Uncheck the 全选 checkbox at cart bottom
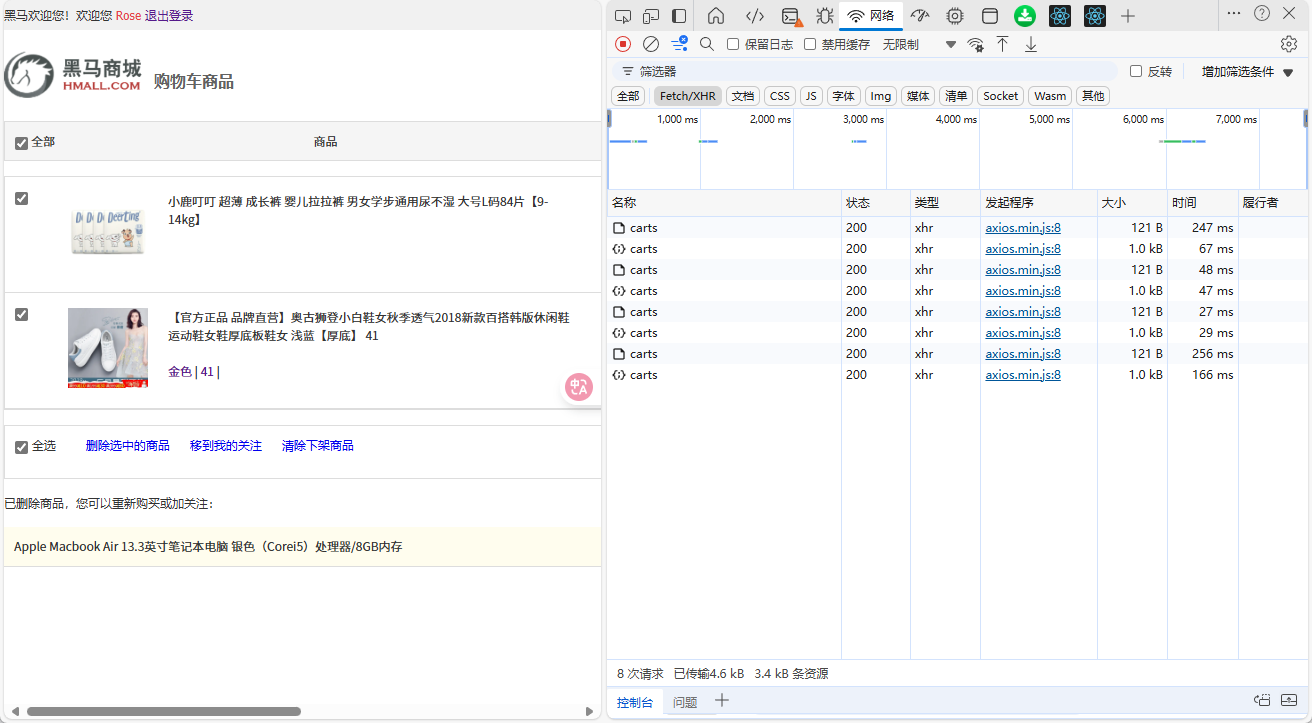1312x723 pixels. tap(22, 447)
